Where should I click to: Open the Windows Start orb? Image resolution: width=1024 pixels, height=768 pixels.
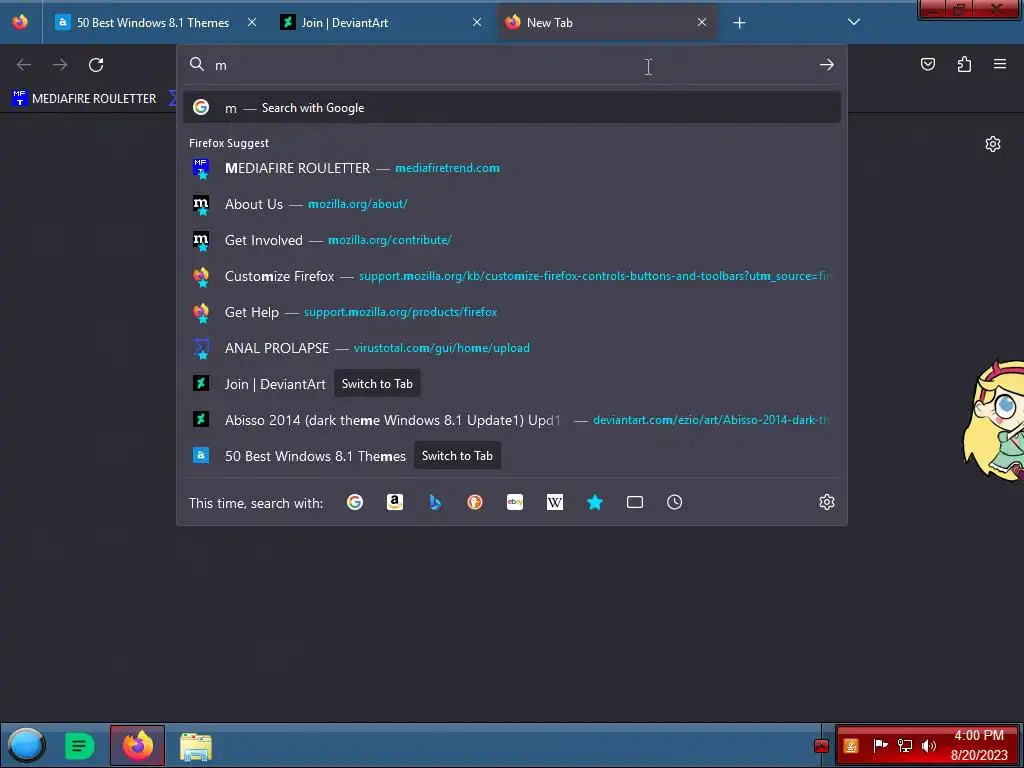coord(27,745)
